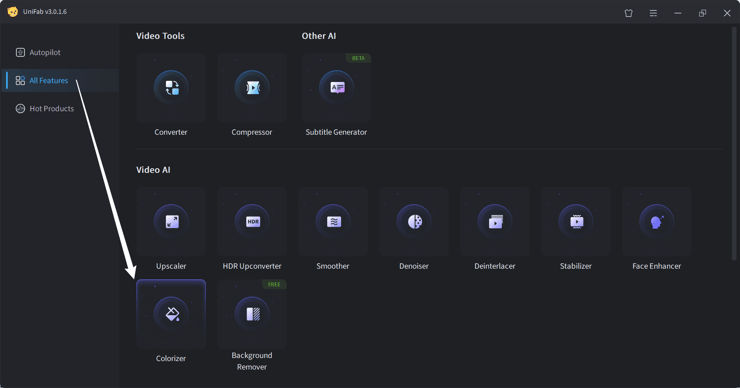
Task: Minimize the UniFab window
Action: (x=678, y=13)
